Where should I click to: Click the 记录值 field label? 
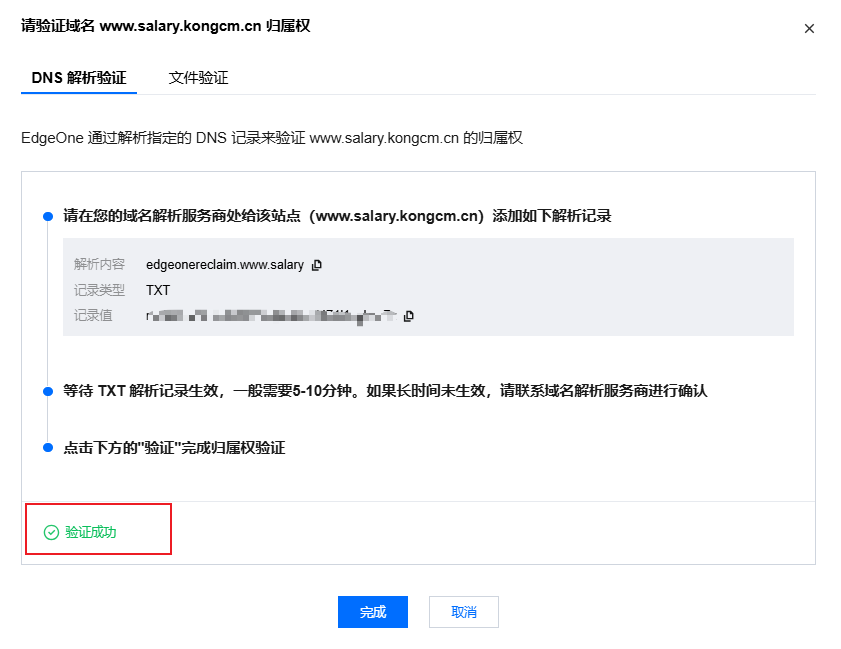[x=93, y=316]
